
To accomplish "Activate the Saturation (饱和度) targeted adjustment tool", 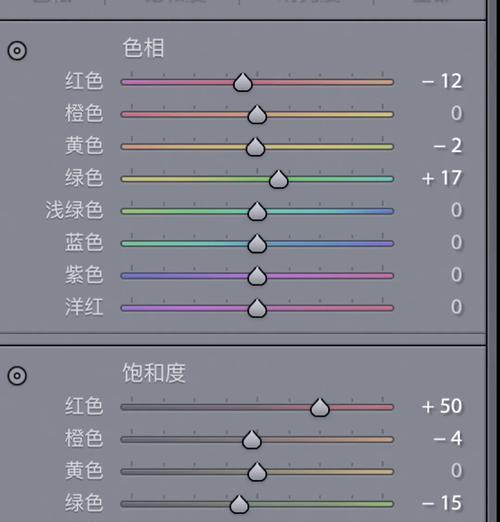I will 17,376.
